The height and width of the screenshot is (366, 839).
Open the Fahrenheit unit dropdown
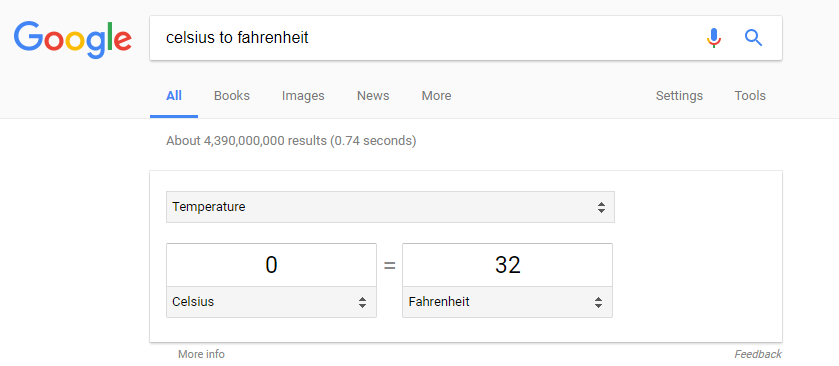(x=507, y=302)
